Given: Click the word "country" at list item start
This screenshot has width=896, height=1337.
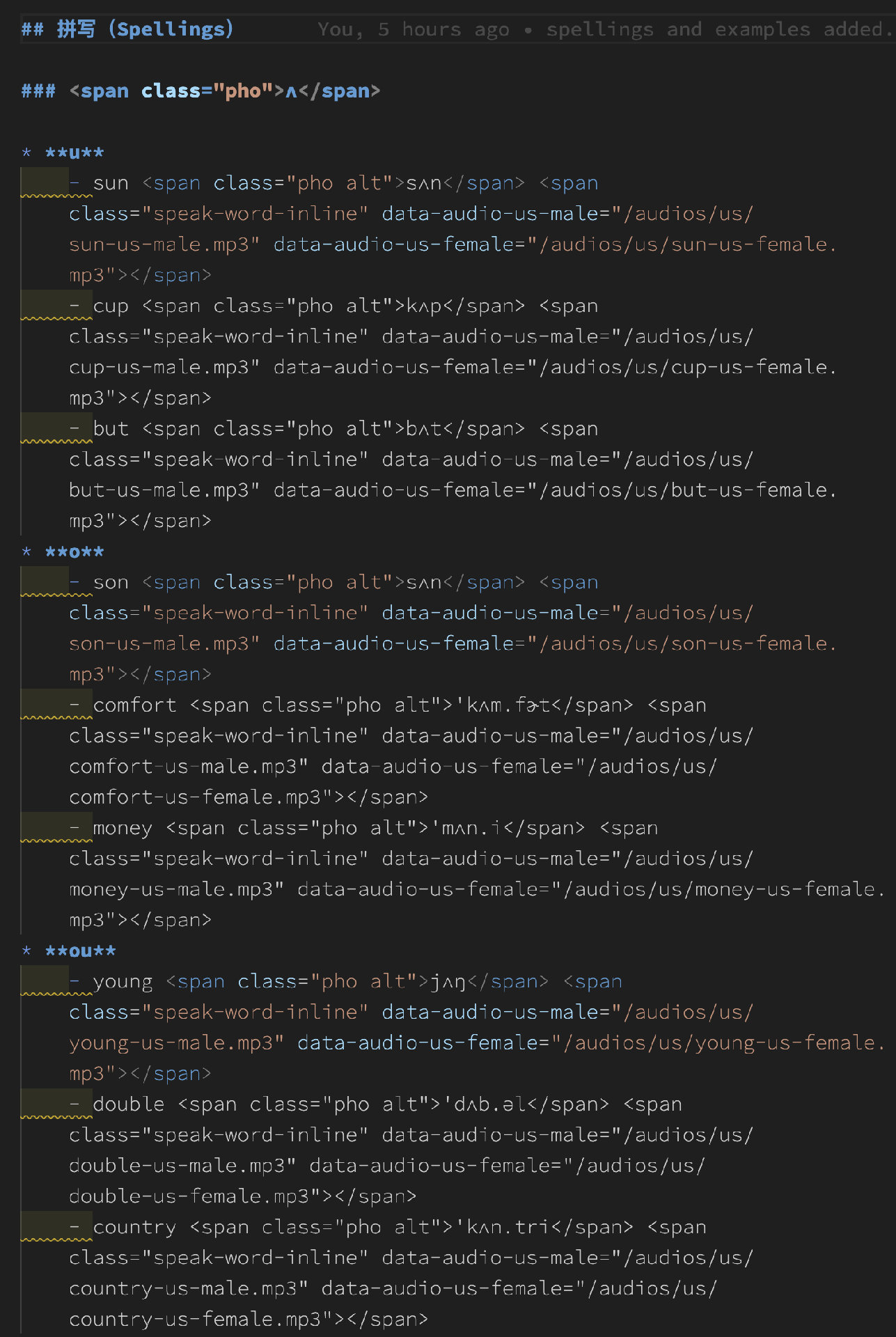Looking at the screenshot, I should [x=134, y=1228].
